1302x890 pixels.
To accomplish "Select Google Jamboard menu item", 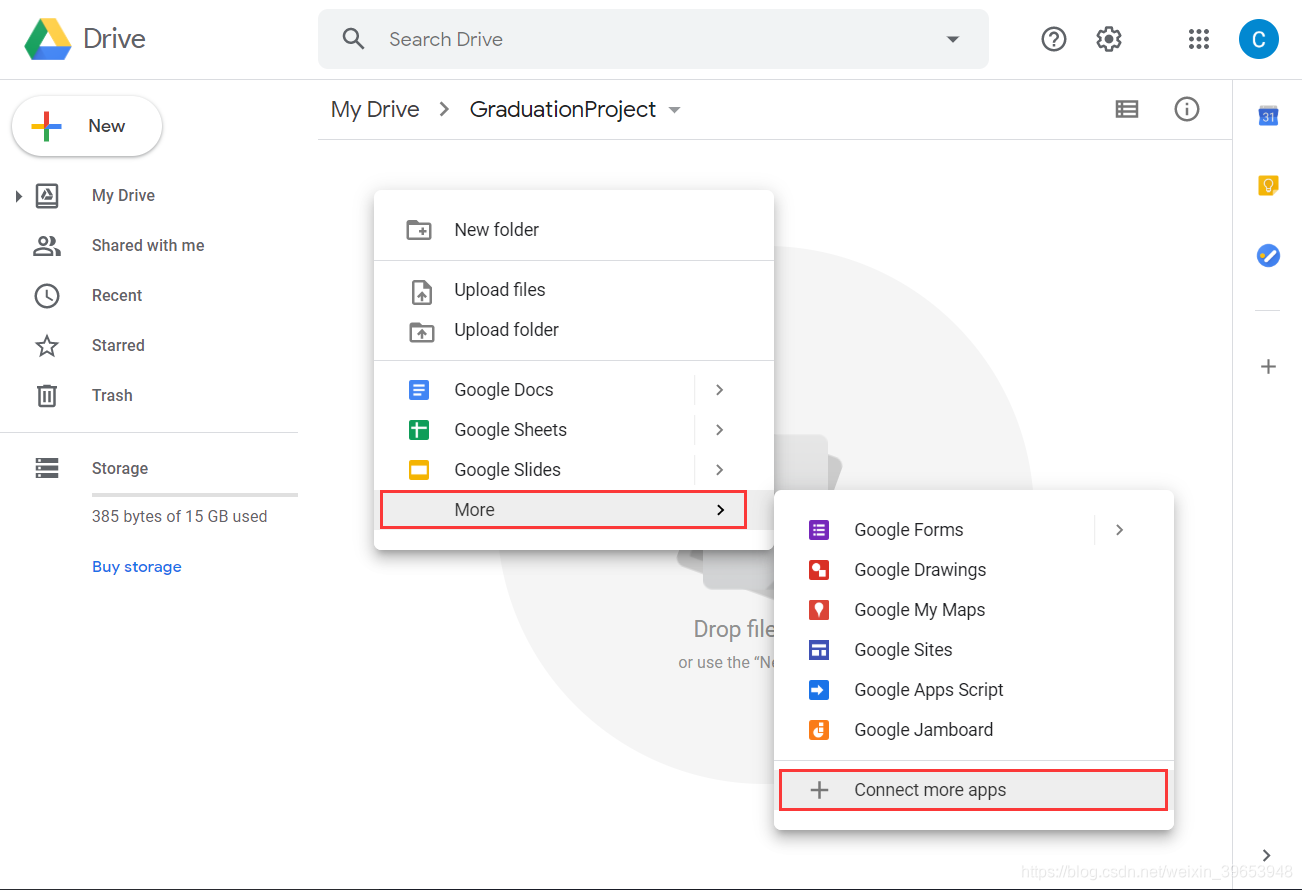I will pos(974,730).
